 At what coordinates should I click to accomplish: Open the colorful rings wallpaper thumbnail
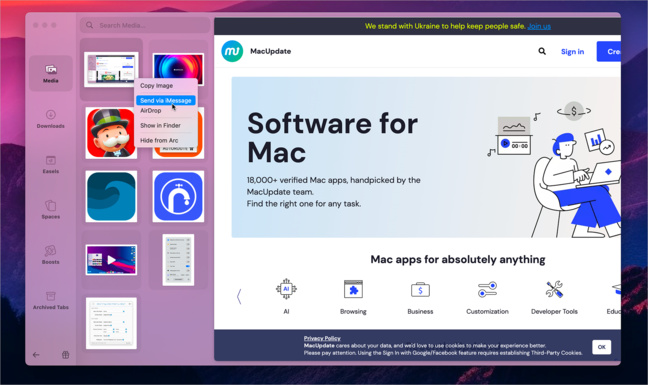click(178, 66)
